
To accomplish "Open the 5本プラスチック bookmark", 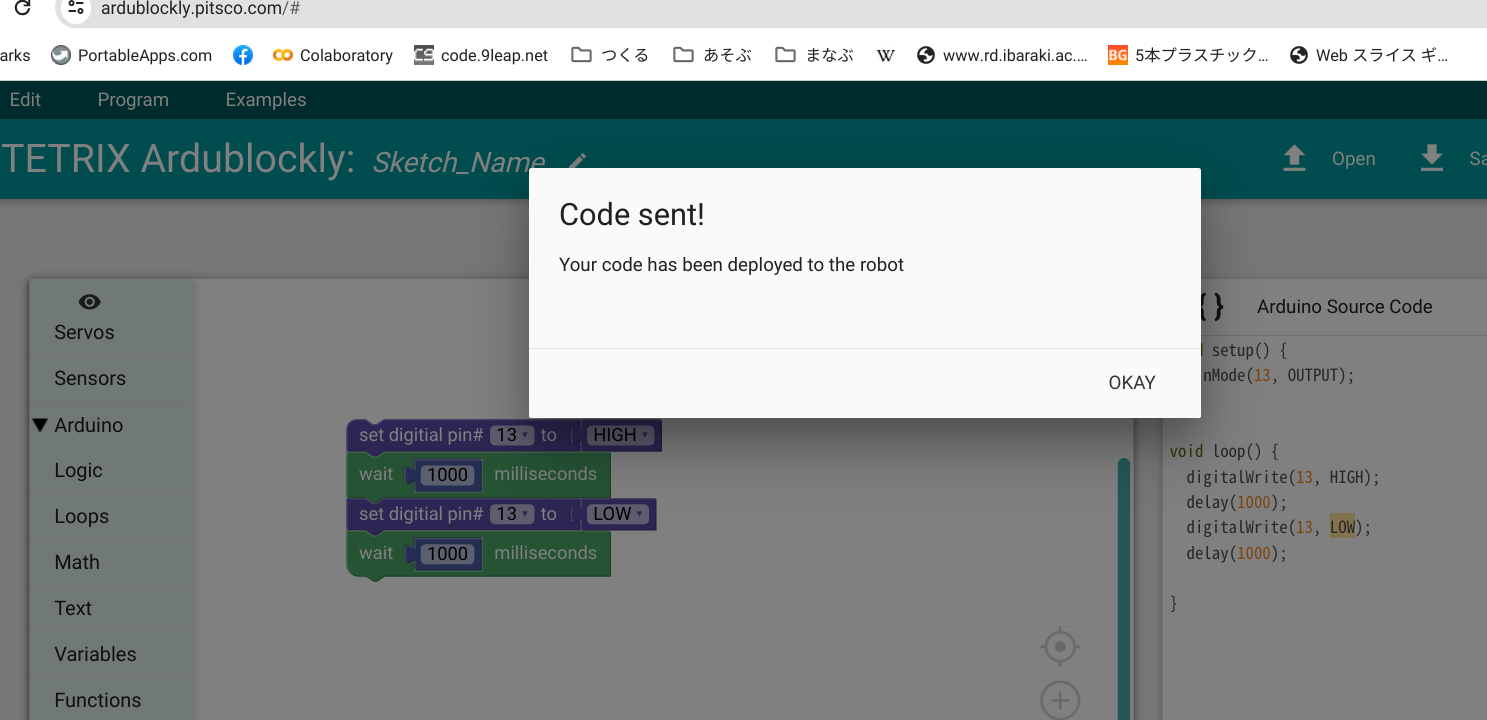I will click(1189, 55).
